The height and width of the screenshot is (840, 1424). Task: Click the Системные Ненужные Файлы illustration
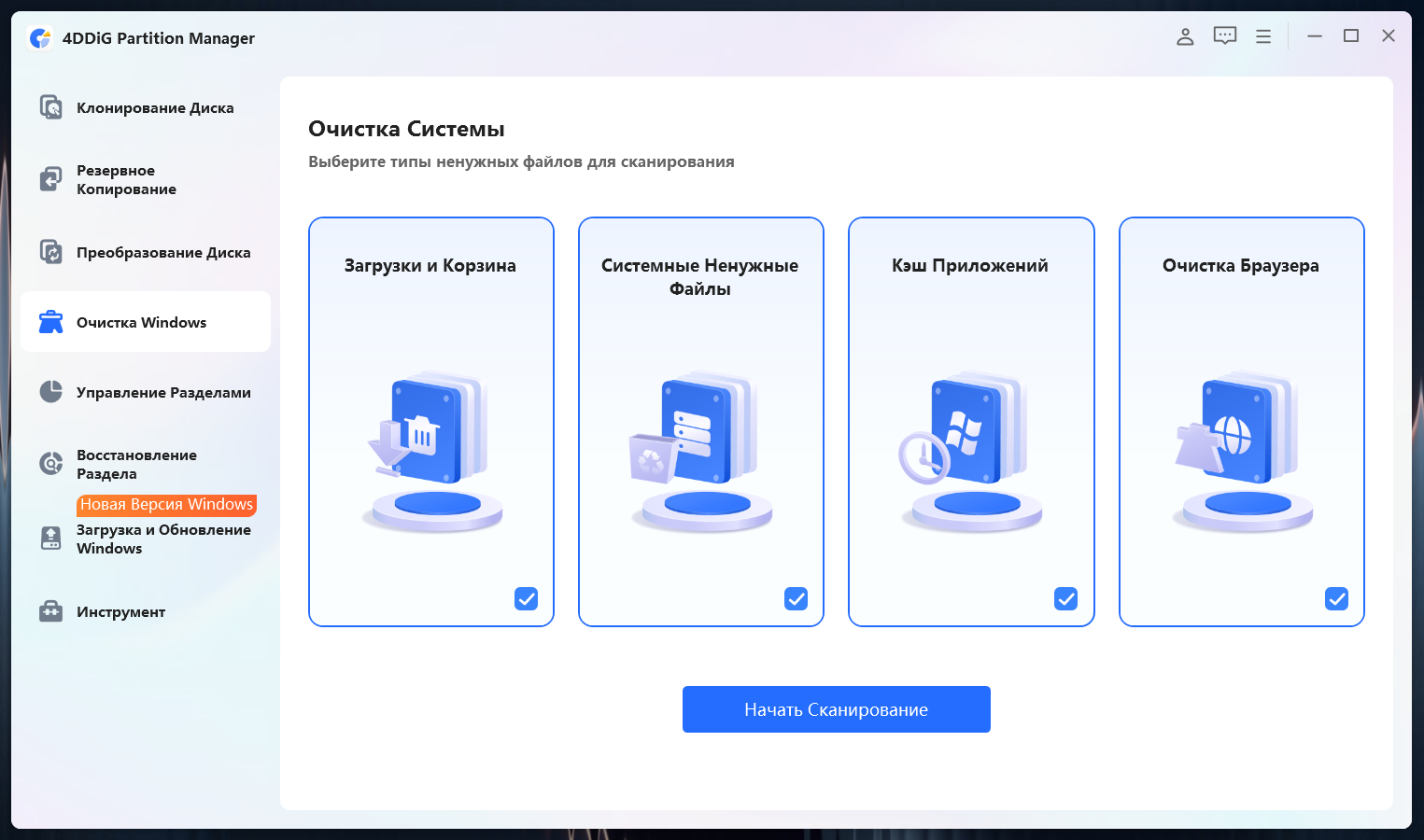click(x=701, y=453)
